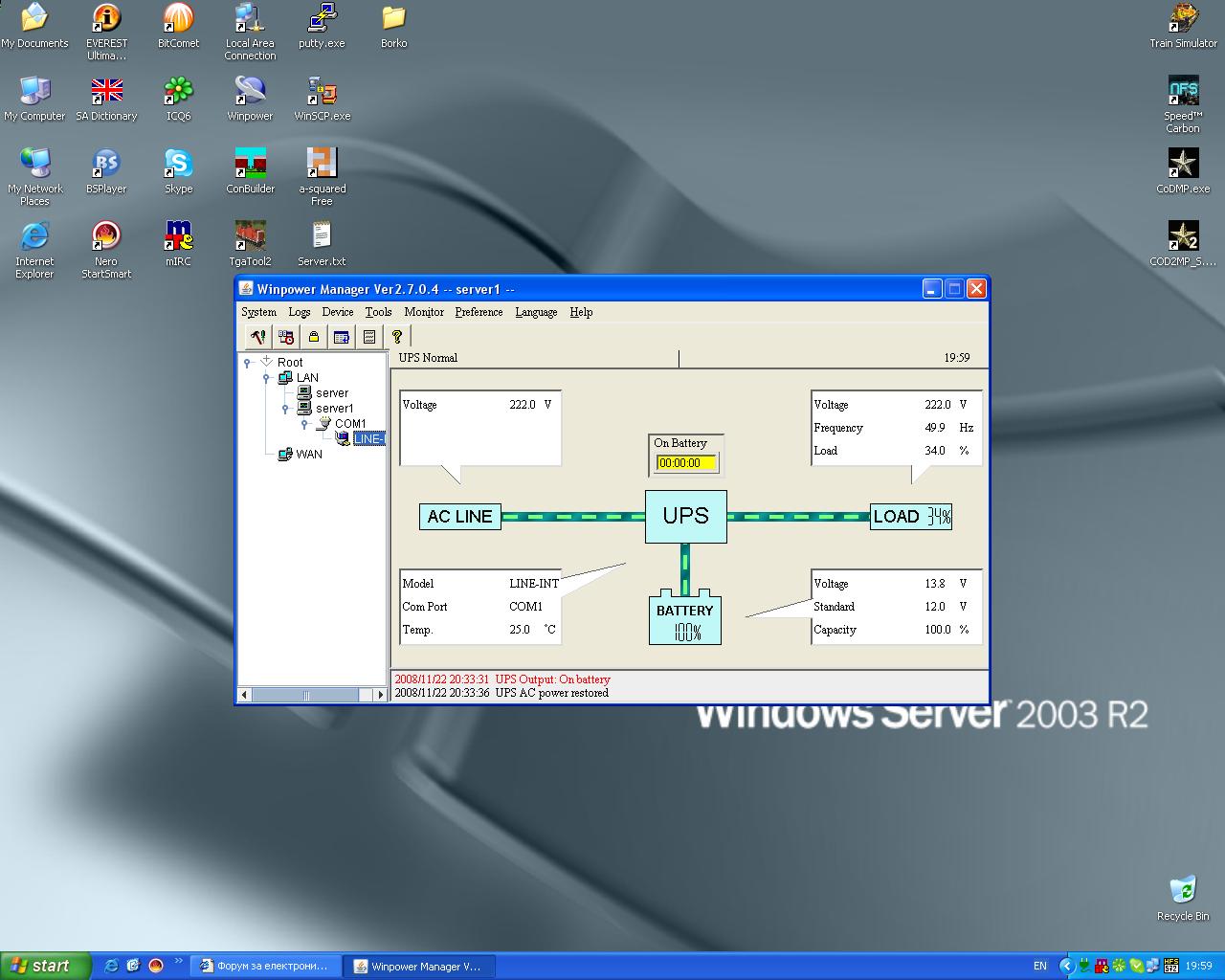Open the Tools menu
Image resolution: width=1225 pixels, height=980 pixels.
(x=378, y=312)
